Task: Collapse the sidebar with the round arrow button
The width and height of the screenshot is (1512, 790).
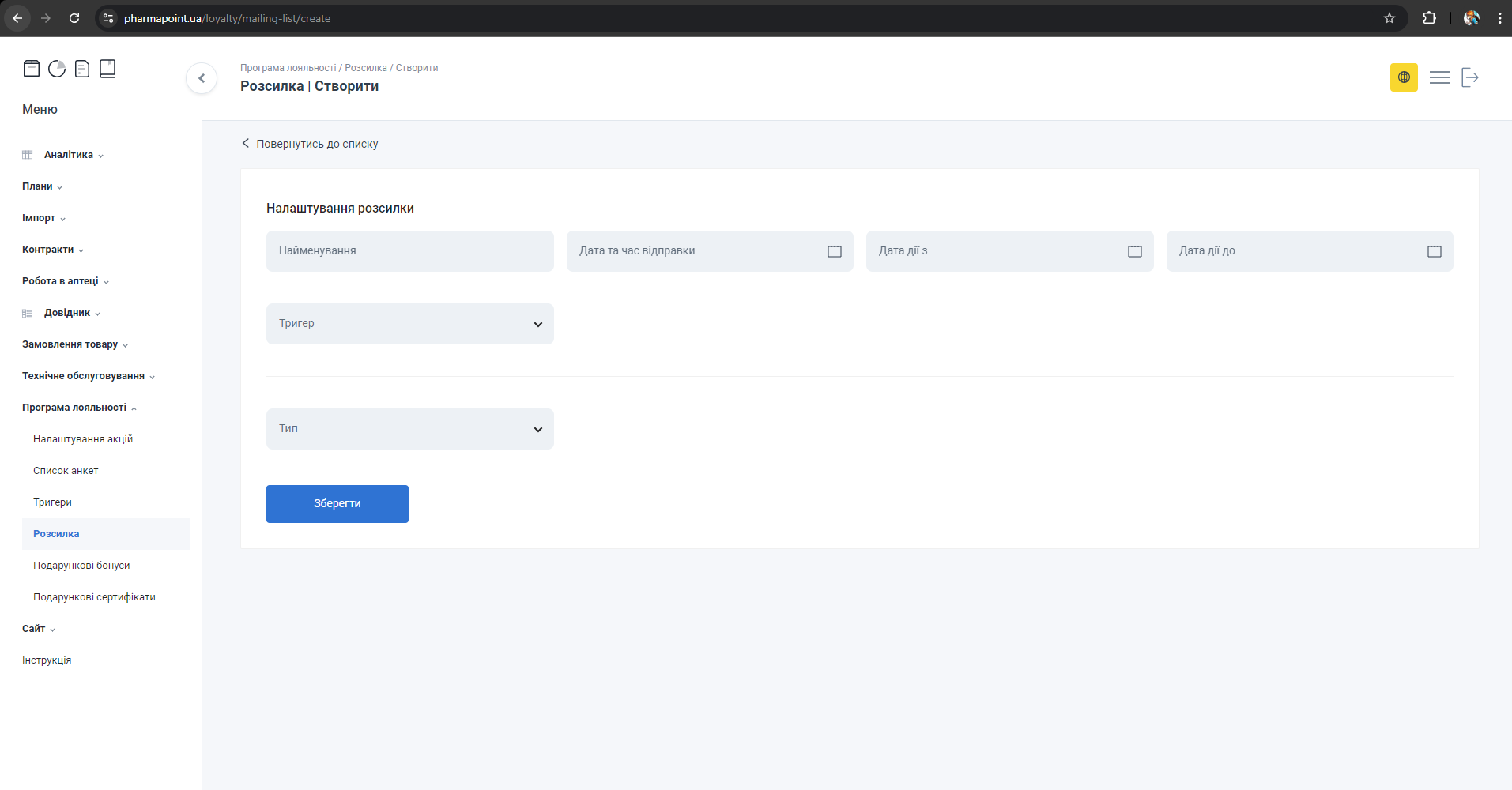Action: click(x=202, y=78)
